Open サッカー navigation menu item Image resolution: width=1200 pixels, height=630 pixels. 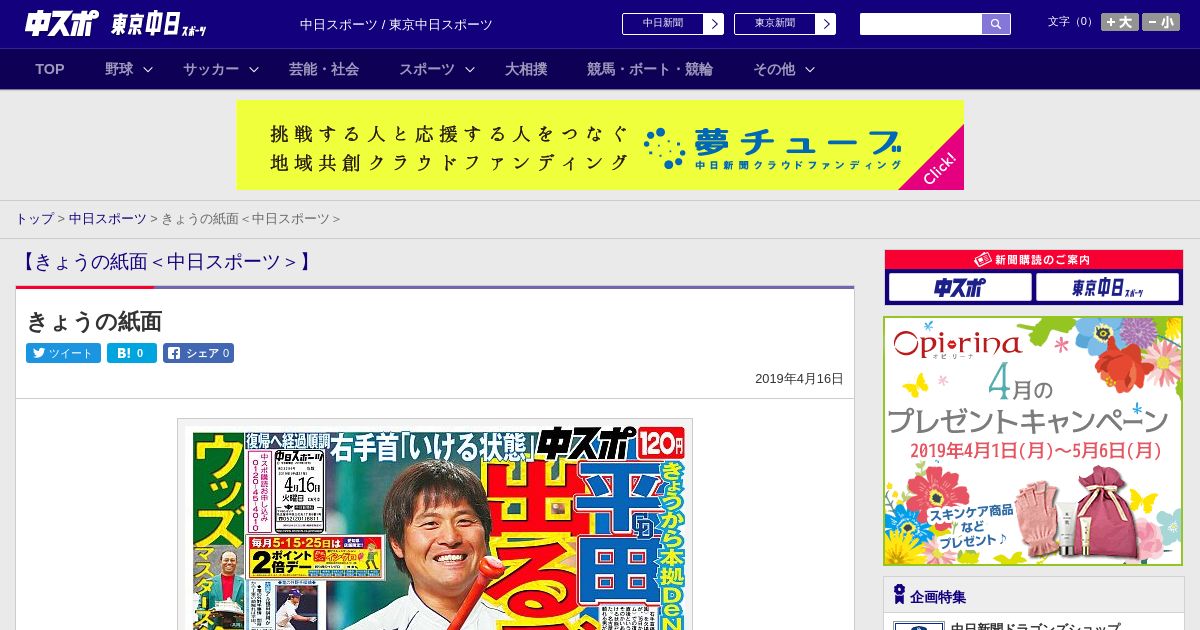click(211, 69)
